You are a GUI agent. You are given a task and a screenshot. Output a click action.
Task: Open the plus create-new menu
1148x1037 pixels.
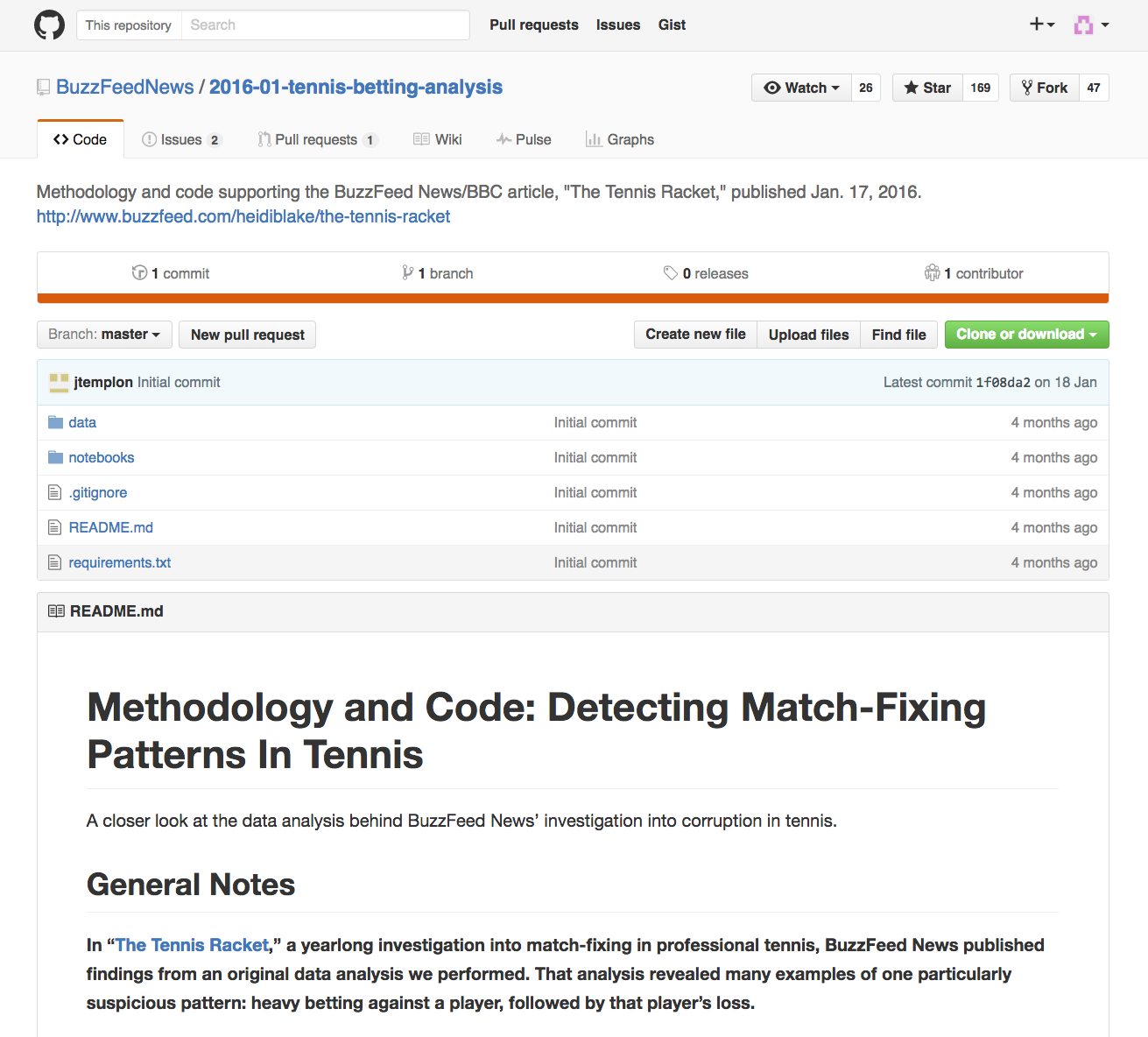tap(1041, 25)
